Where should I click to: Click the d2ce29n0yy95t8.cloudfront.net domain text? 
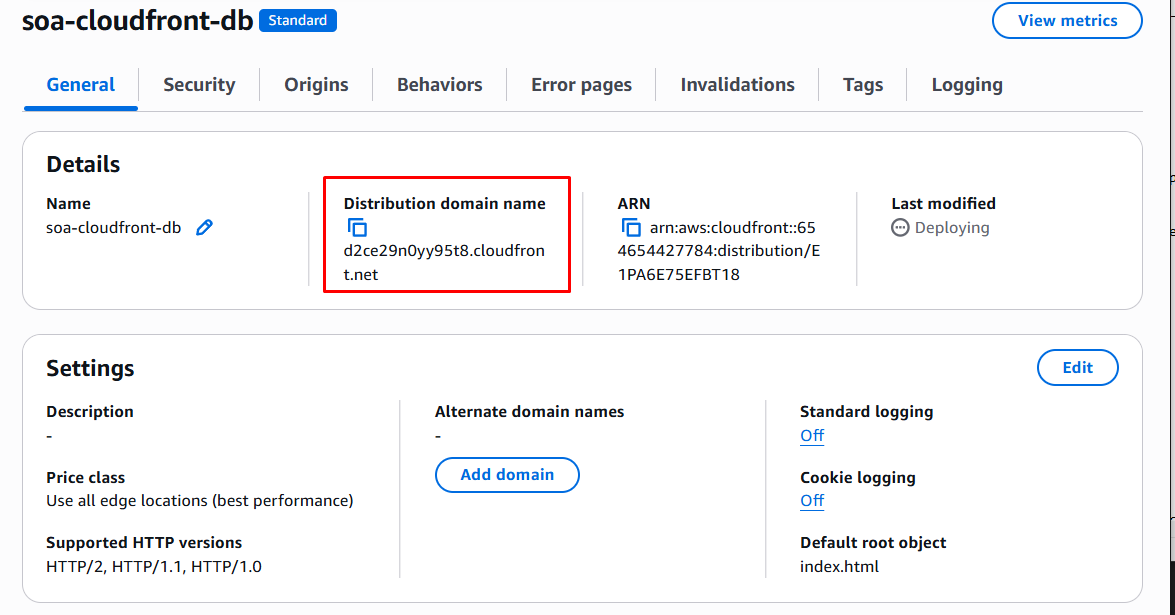[x=444, y=251]
